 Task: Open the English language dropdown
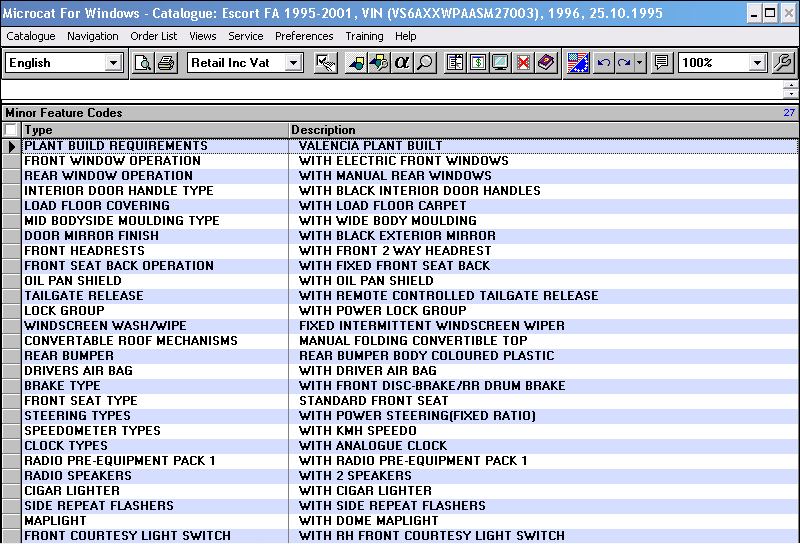coord(113,63)
